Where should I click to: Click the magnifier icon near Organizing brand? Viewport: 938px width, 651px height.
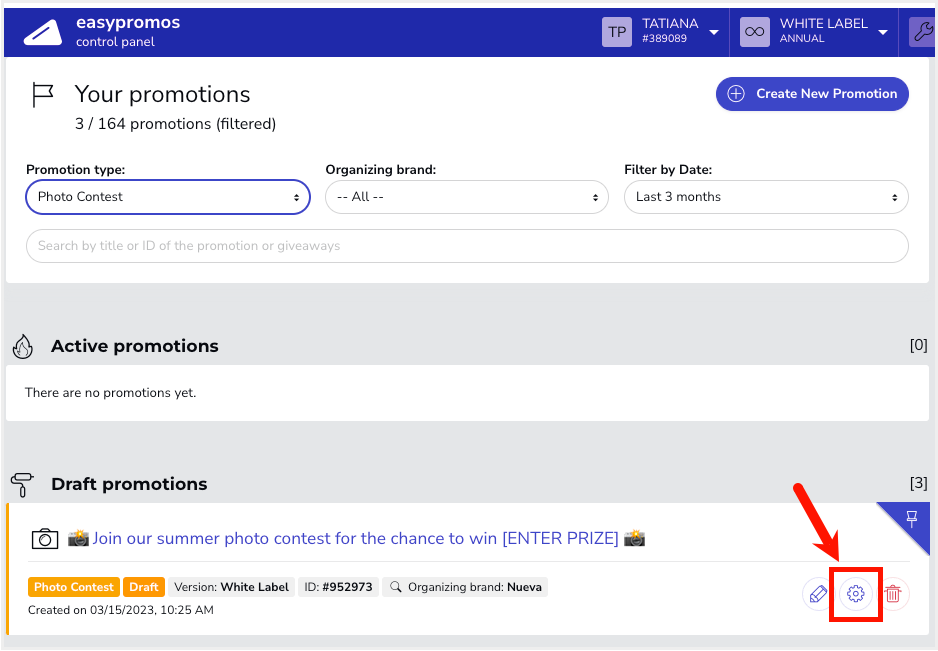pyautogui.click(x=395, y=587)
